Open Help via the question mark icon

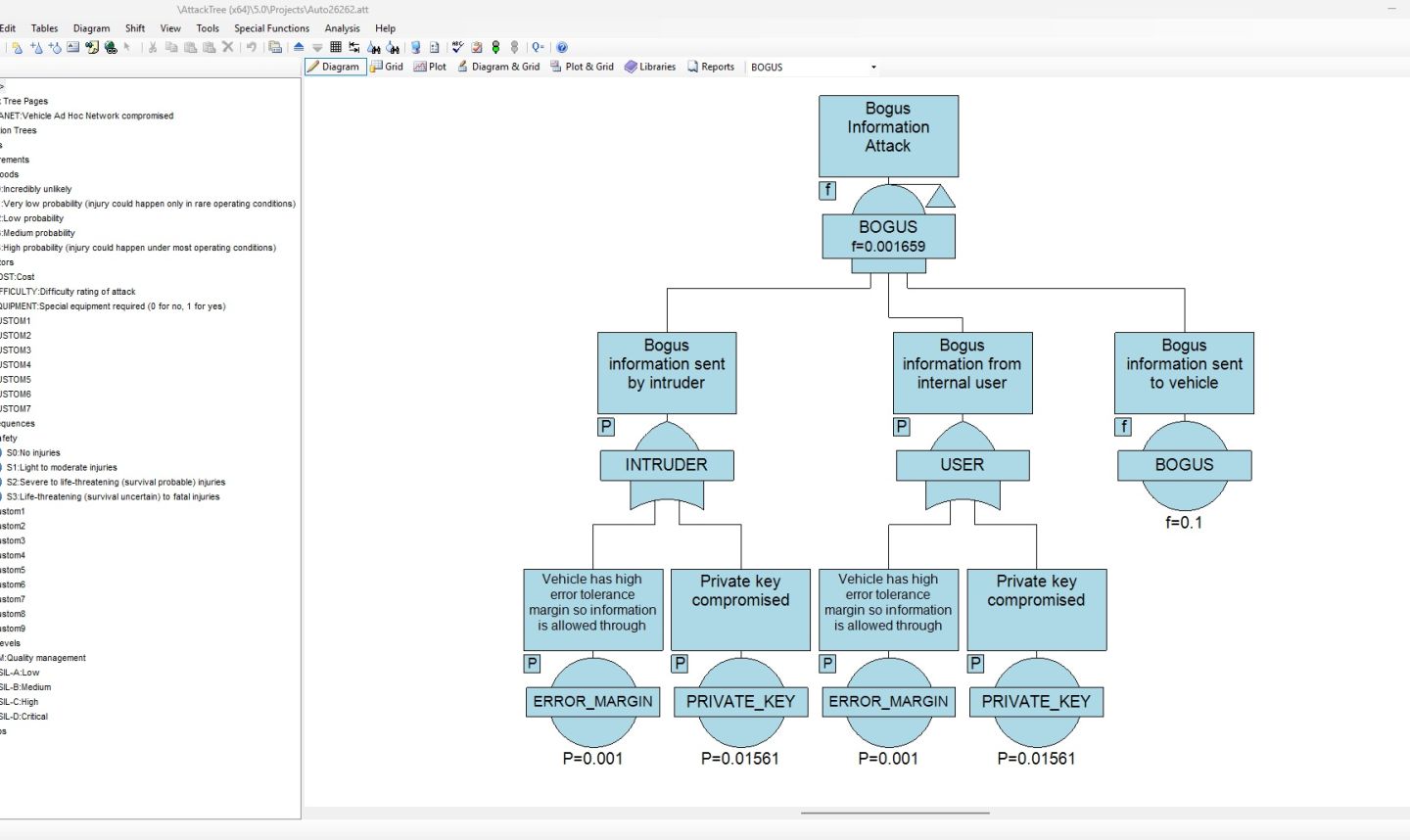click(561, 47)
